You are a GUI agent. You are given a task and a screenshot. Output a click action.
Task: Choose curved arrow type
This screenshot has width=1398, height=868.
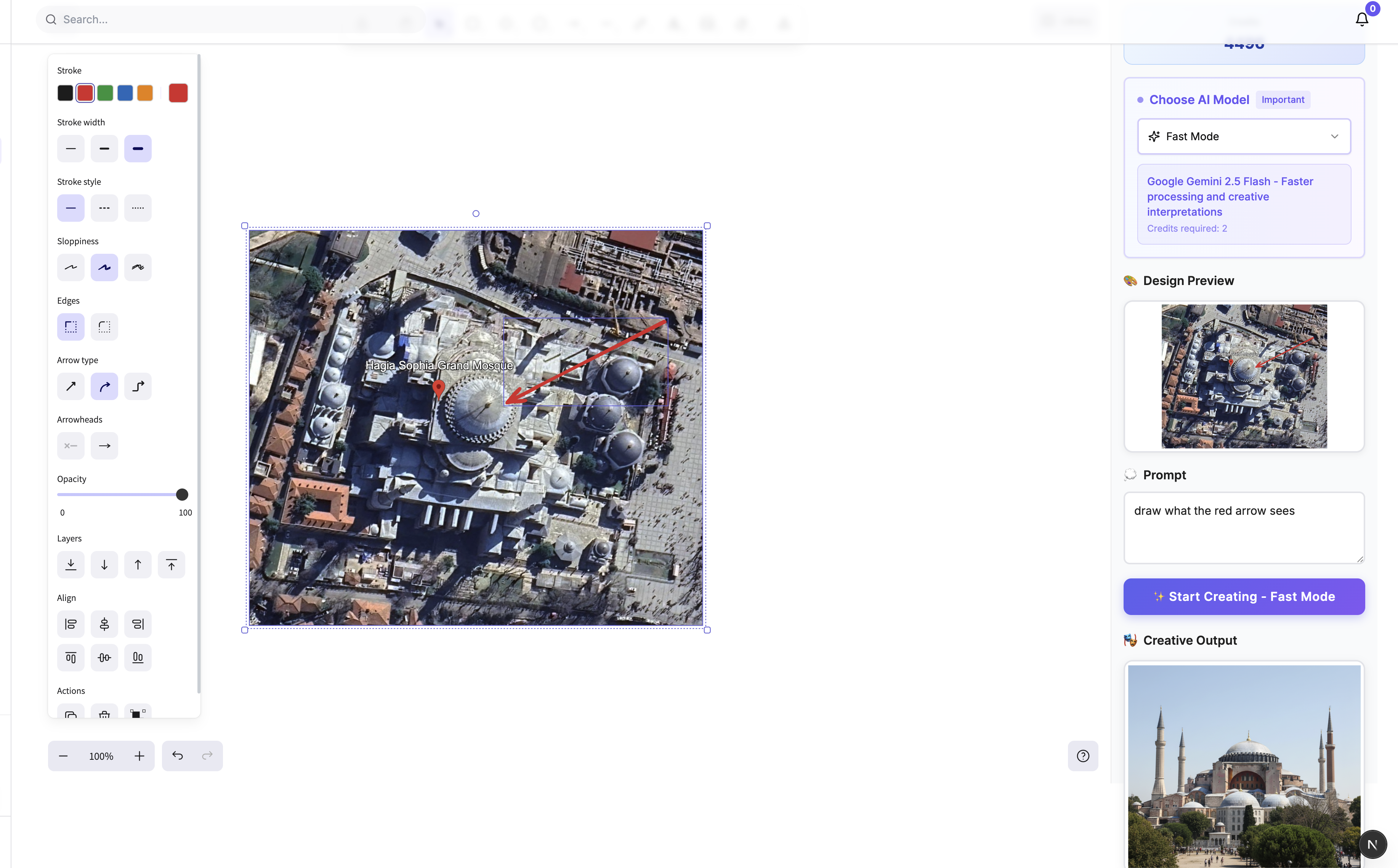pyautogui.click(x=104, y=386)
